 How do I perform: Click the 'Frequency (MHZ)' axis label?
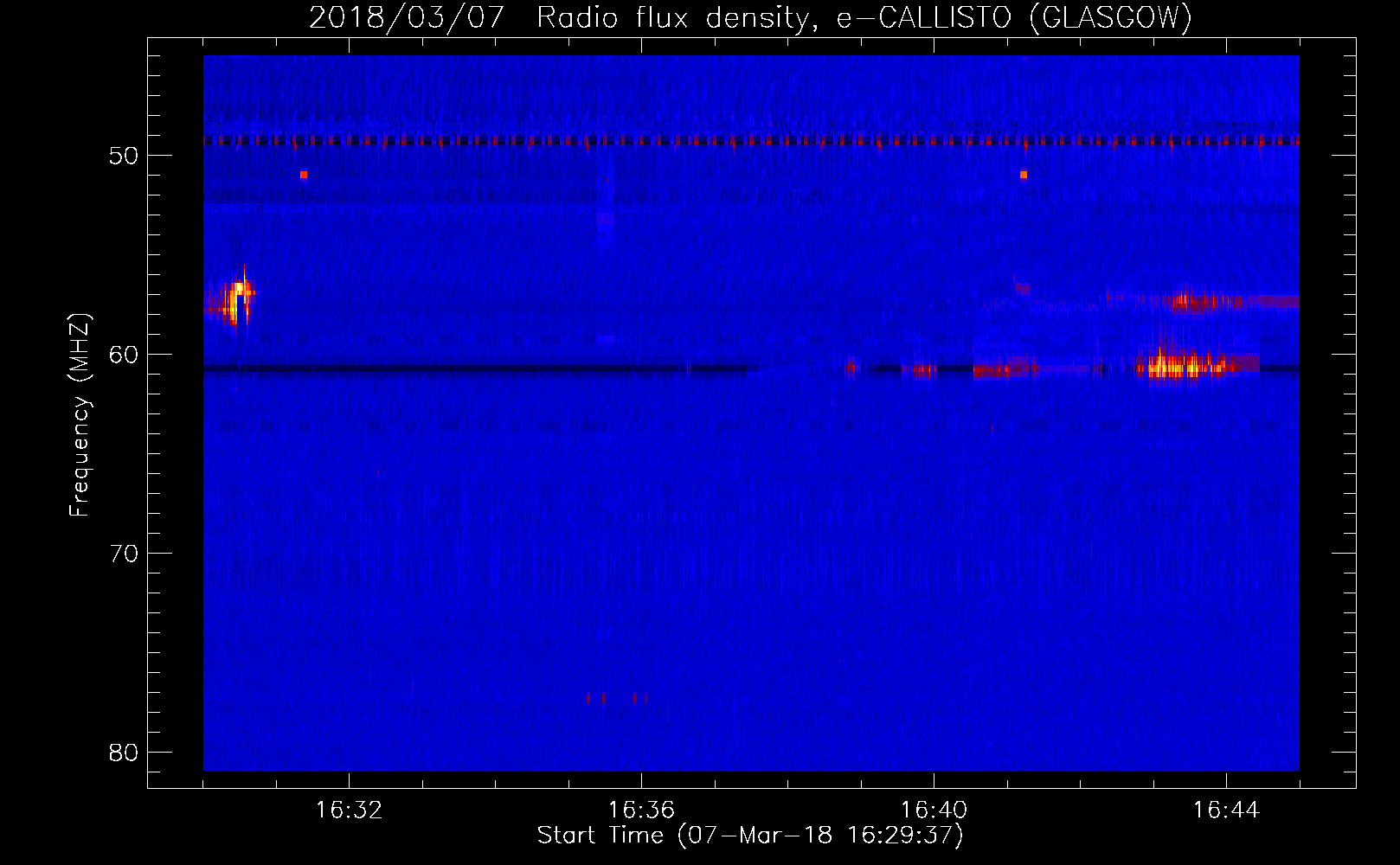(x=80, y=415)
